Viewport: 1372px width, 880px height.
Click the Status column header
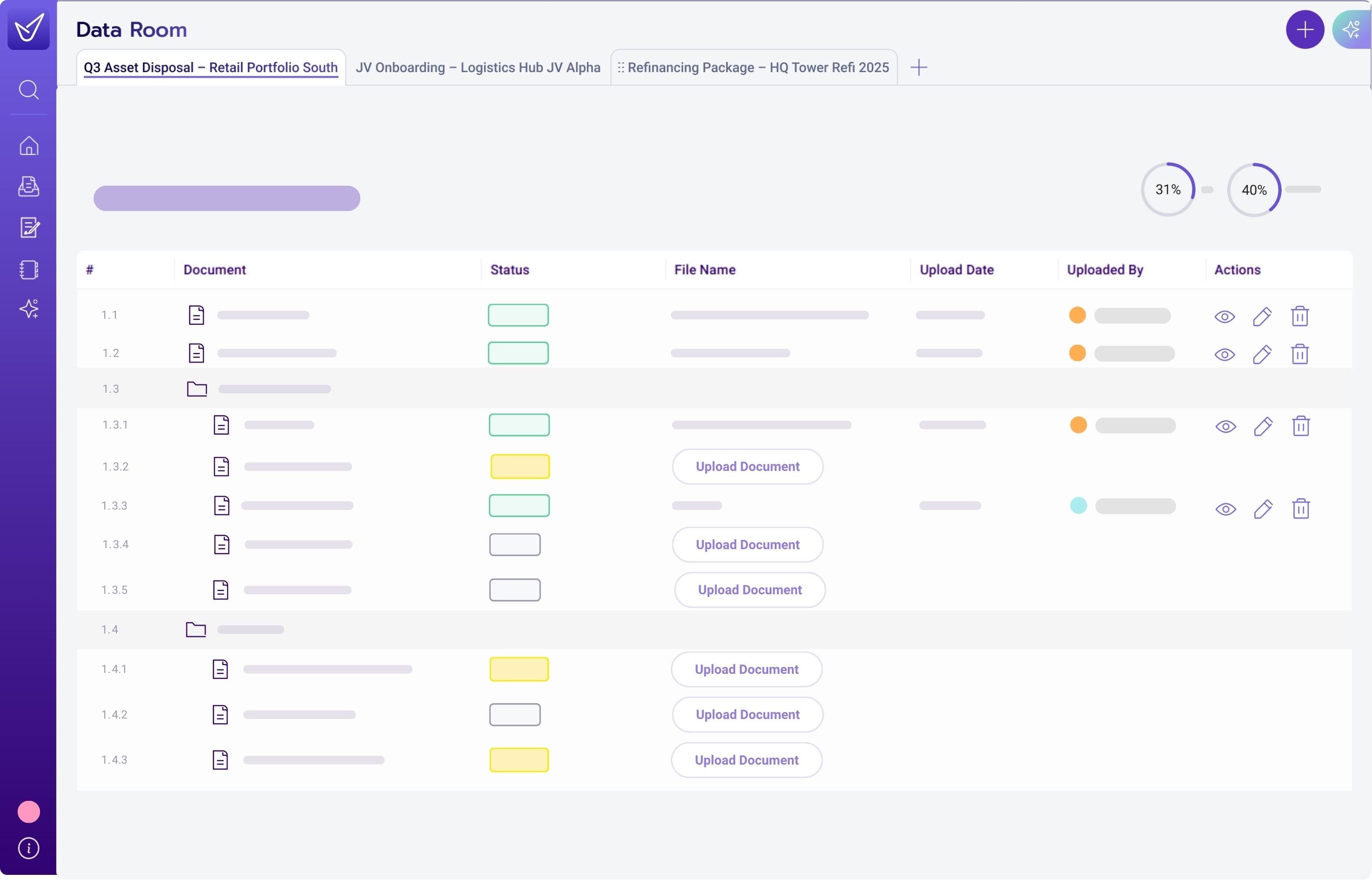[510, 270]
